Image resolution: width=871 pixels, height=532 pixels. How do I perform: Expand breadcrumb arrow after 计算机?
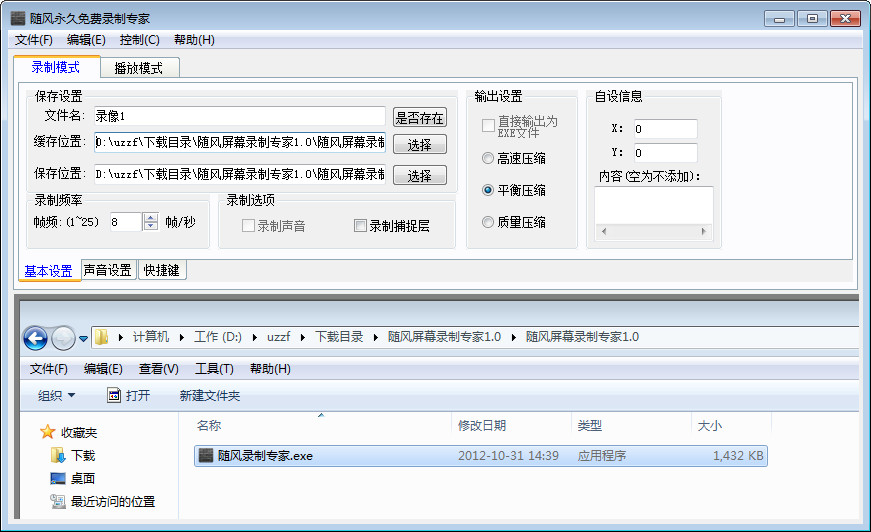pos(182,337)
